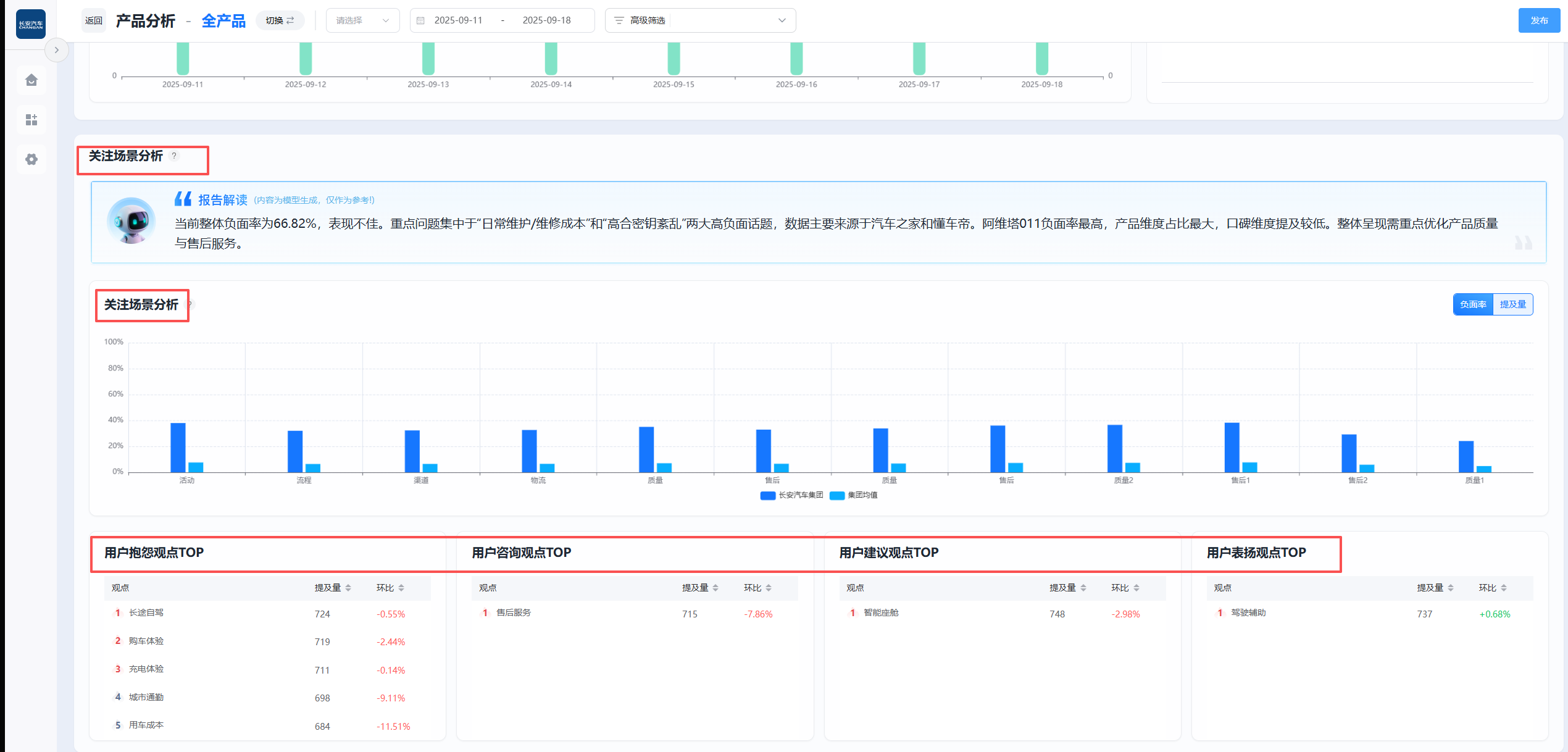Click the 长途自驾 viewpoint row
This screenshot has width=1568, height=752.
point(267,613)
